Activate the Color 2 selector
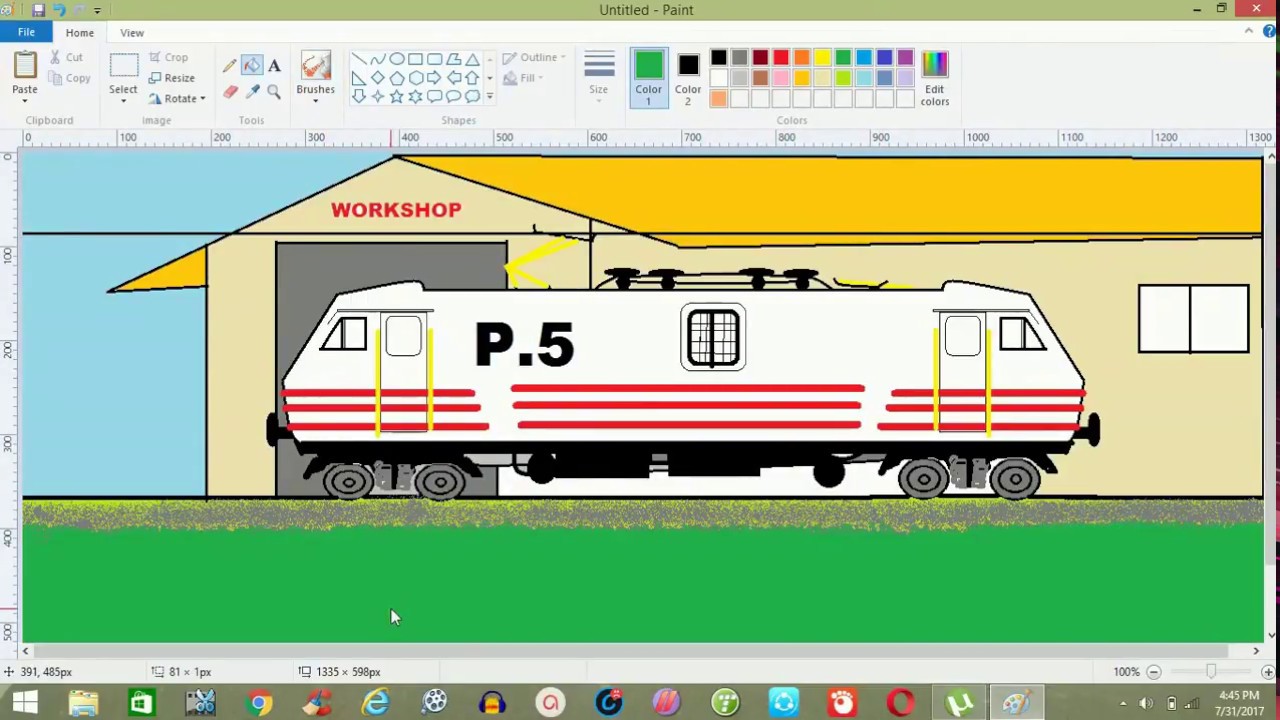Screen dimensions: 1280x720 coord(688,78)
